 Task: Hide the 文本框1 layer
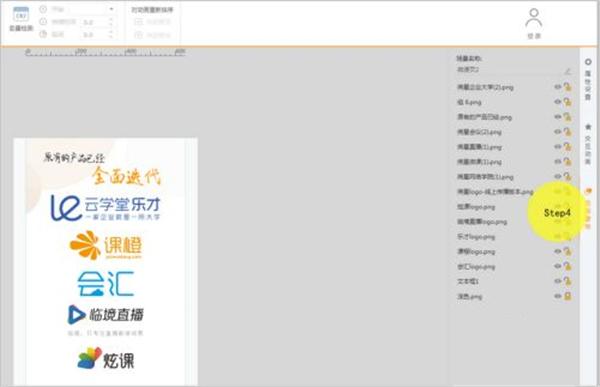[x=558, y=281]
